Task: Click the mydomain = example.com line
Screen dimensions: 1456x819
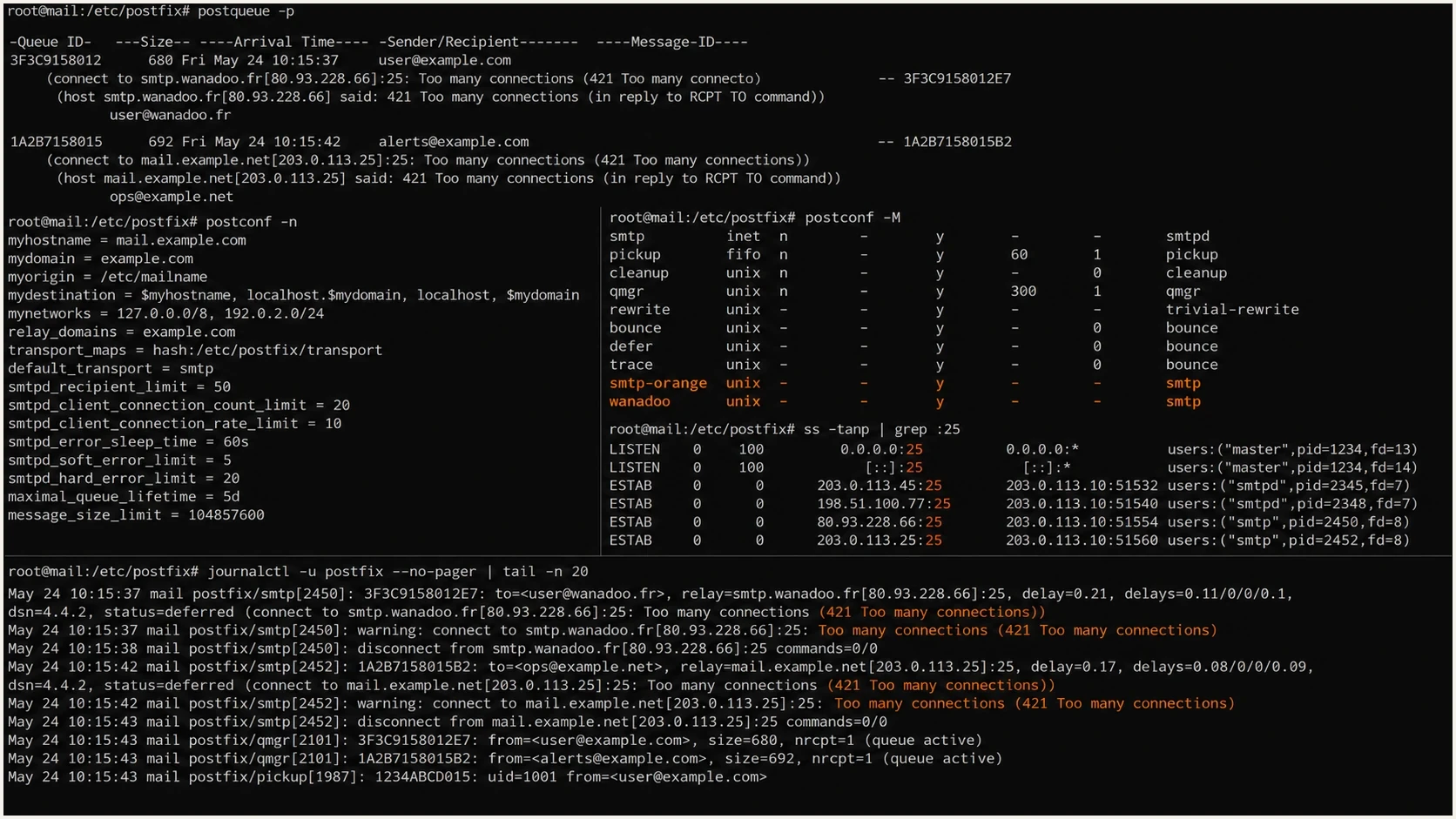Action: (101, 258)
